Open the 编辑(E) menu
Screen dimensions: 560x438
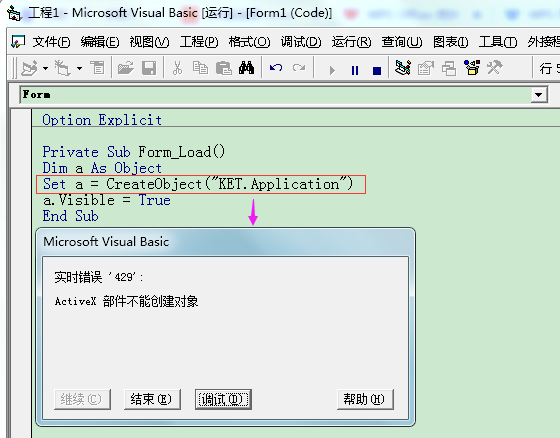(100, 42)
